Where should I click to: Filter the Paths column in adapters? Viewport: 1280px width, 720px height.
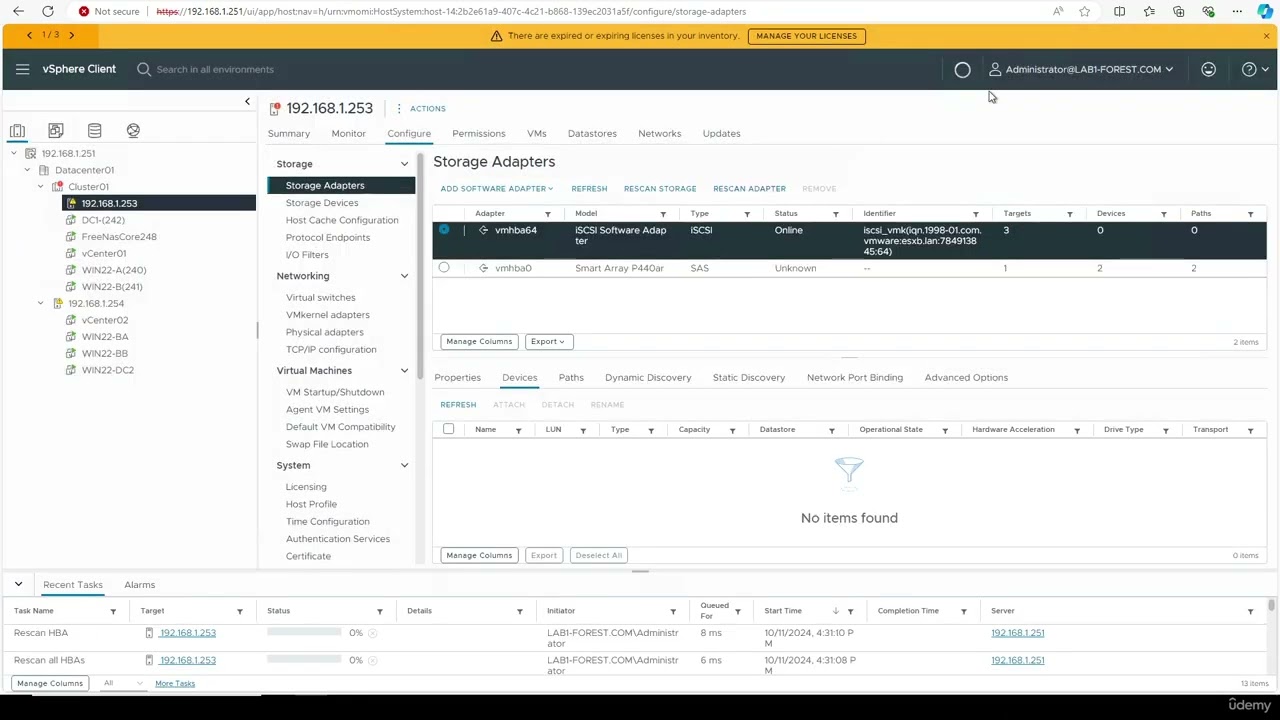coord(1250,214)
